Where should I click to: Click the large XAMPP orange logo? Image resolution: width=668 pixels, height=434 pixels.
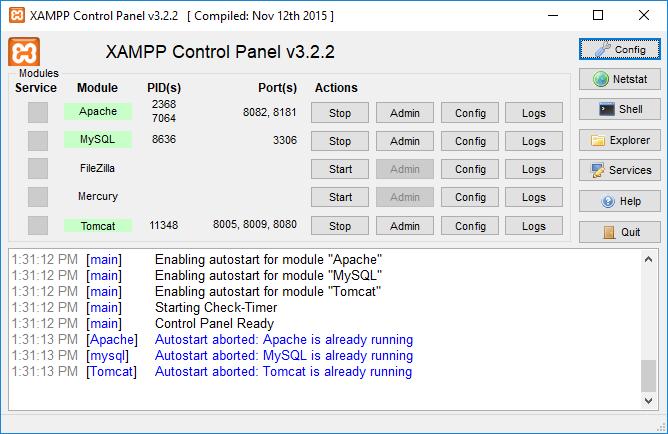[x=24, y=52]
